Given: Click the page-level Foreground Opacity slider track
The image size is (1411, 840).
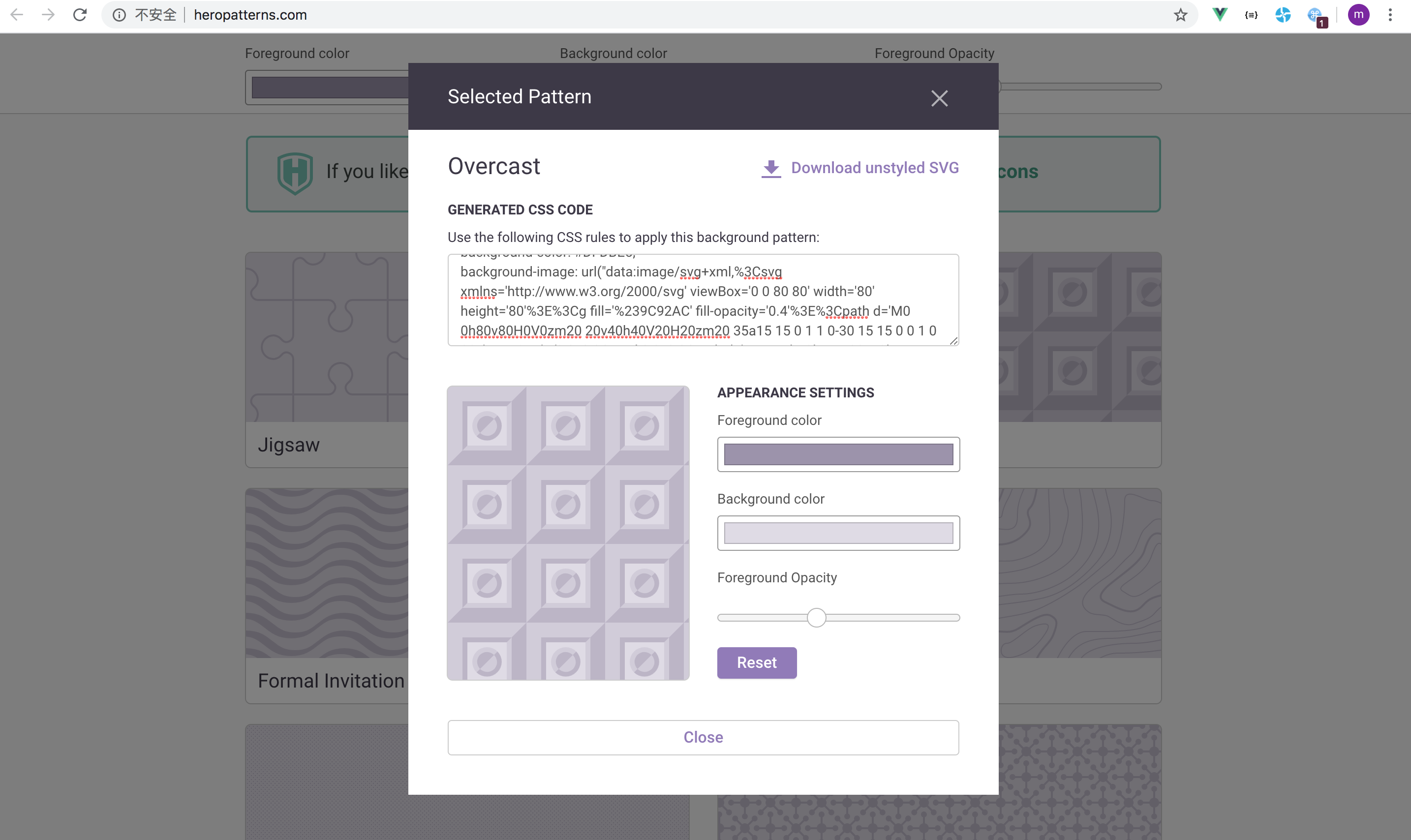Looking at the screenshot, I should coord(1080,87).
